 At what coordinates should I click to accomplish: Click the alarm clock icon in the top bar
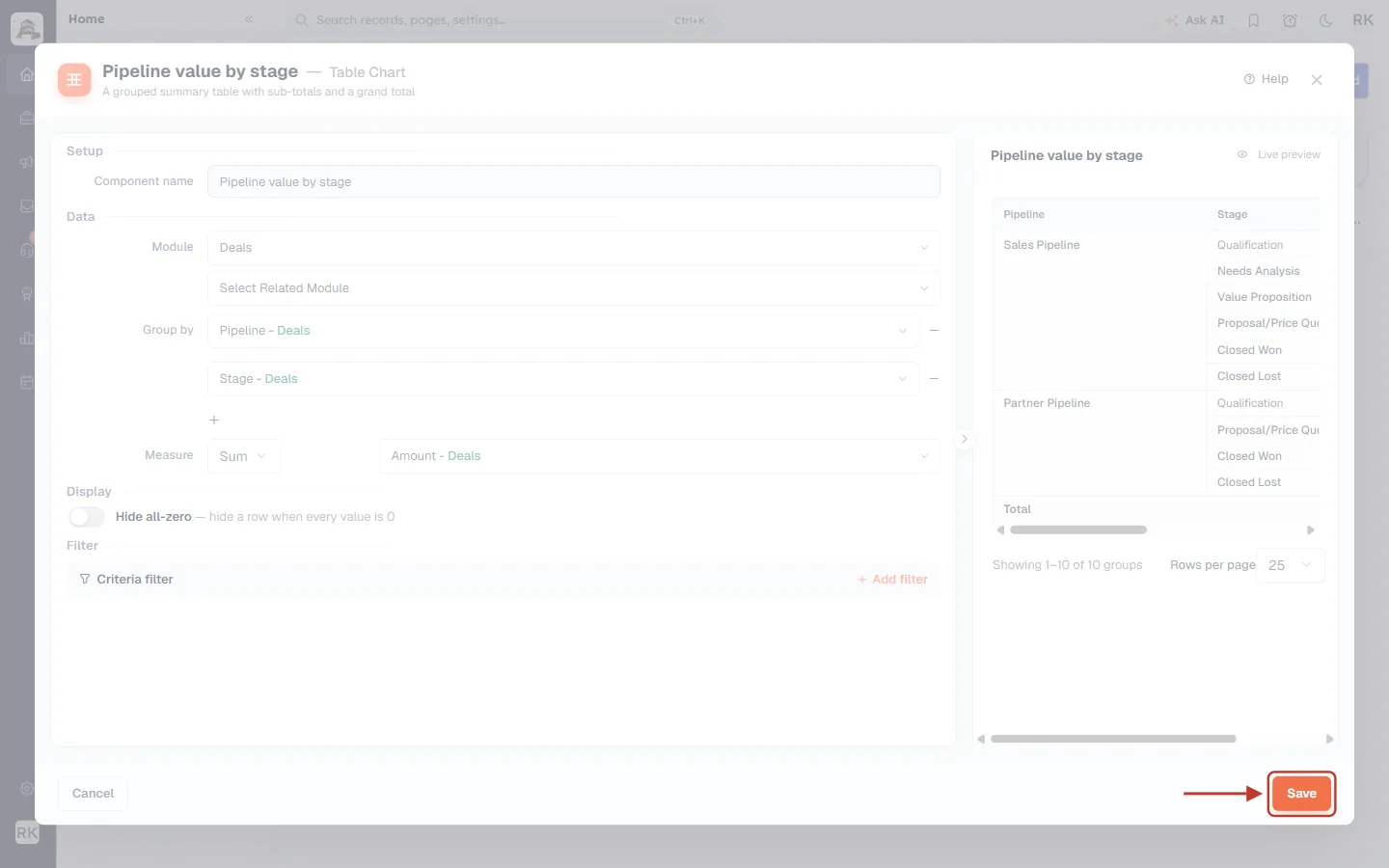1290,20
